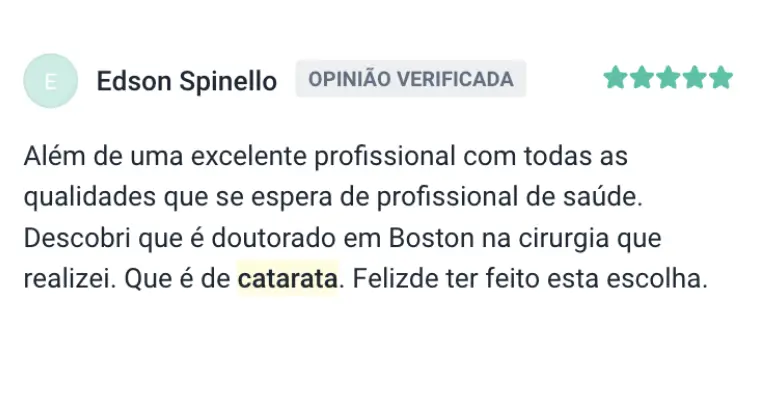Click the third, middle rating star
This screenshot has width=758, height=418.
tap(668, 78)
